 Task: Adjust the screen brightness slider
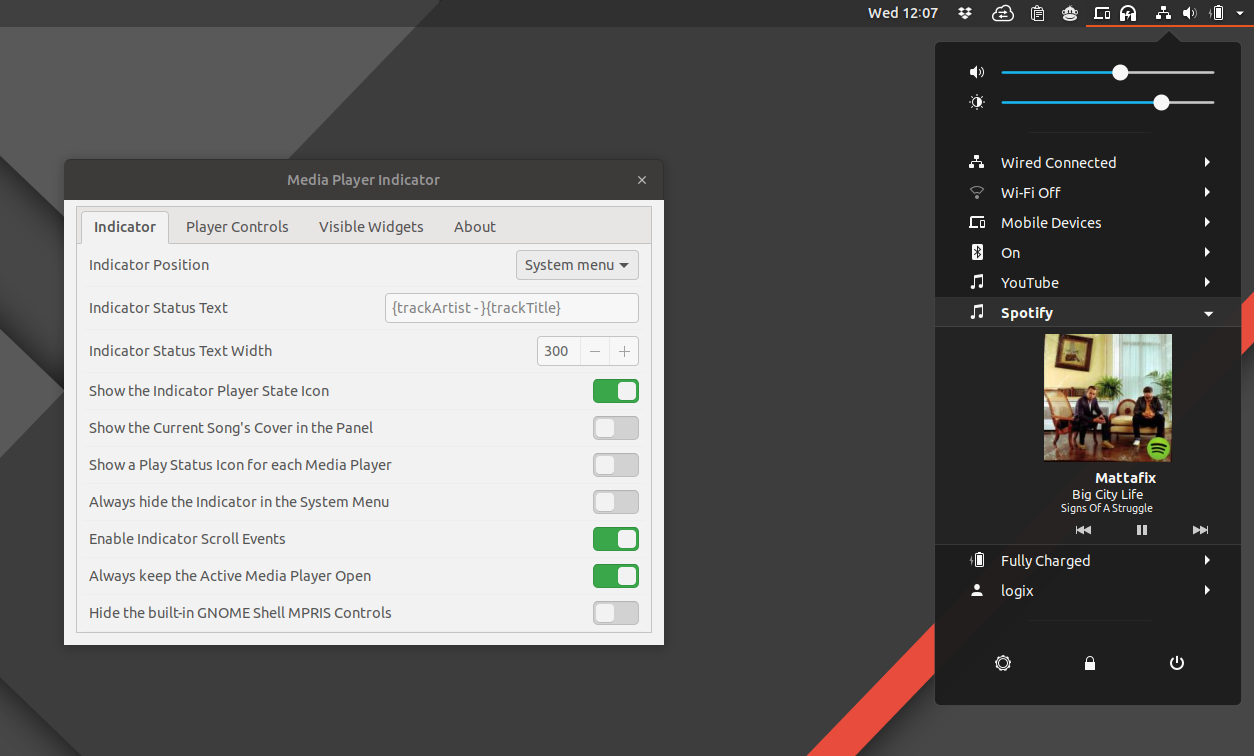pos(1108,102)
